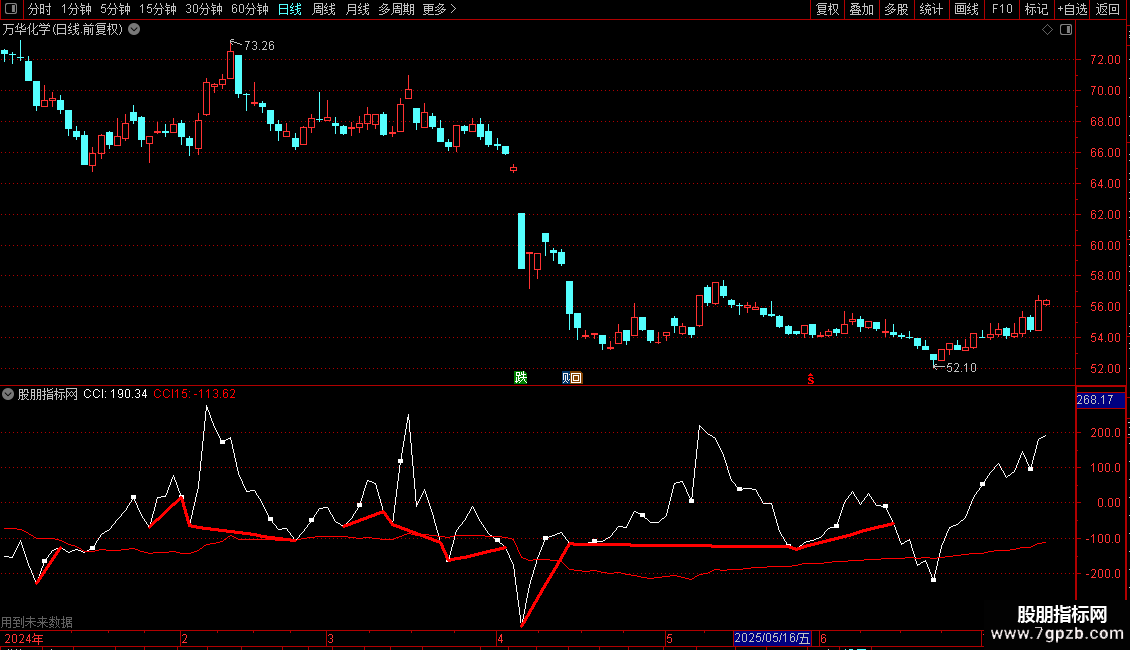Open the 股朋指标网 indicator dropdown arrow
This screenshot has width=1130, height=650.
pos(8,394)
